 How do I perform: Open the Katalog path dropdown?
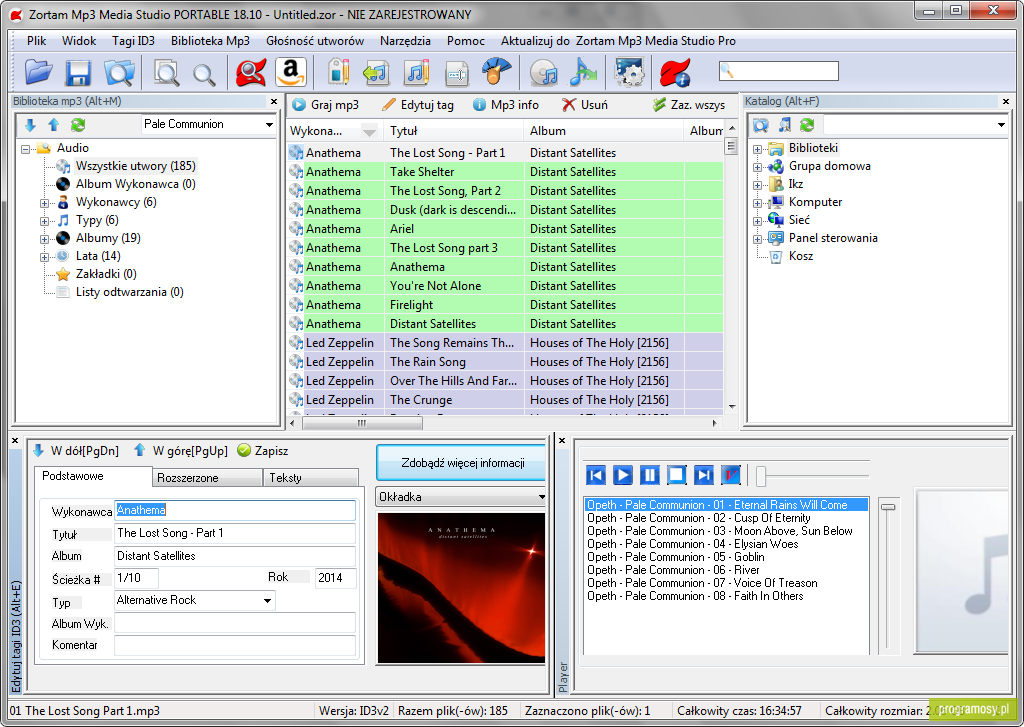pos(1001,125)
